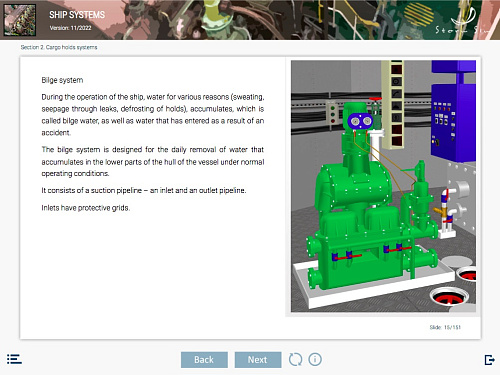Screen dimensions: 500x375
Task: Click the Ship Systems course thumbnail
Action: (x=20, y=20)
